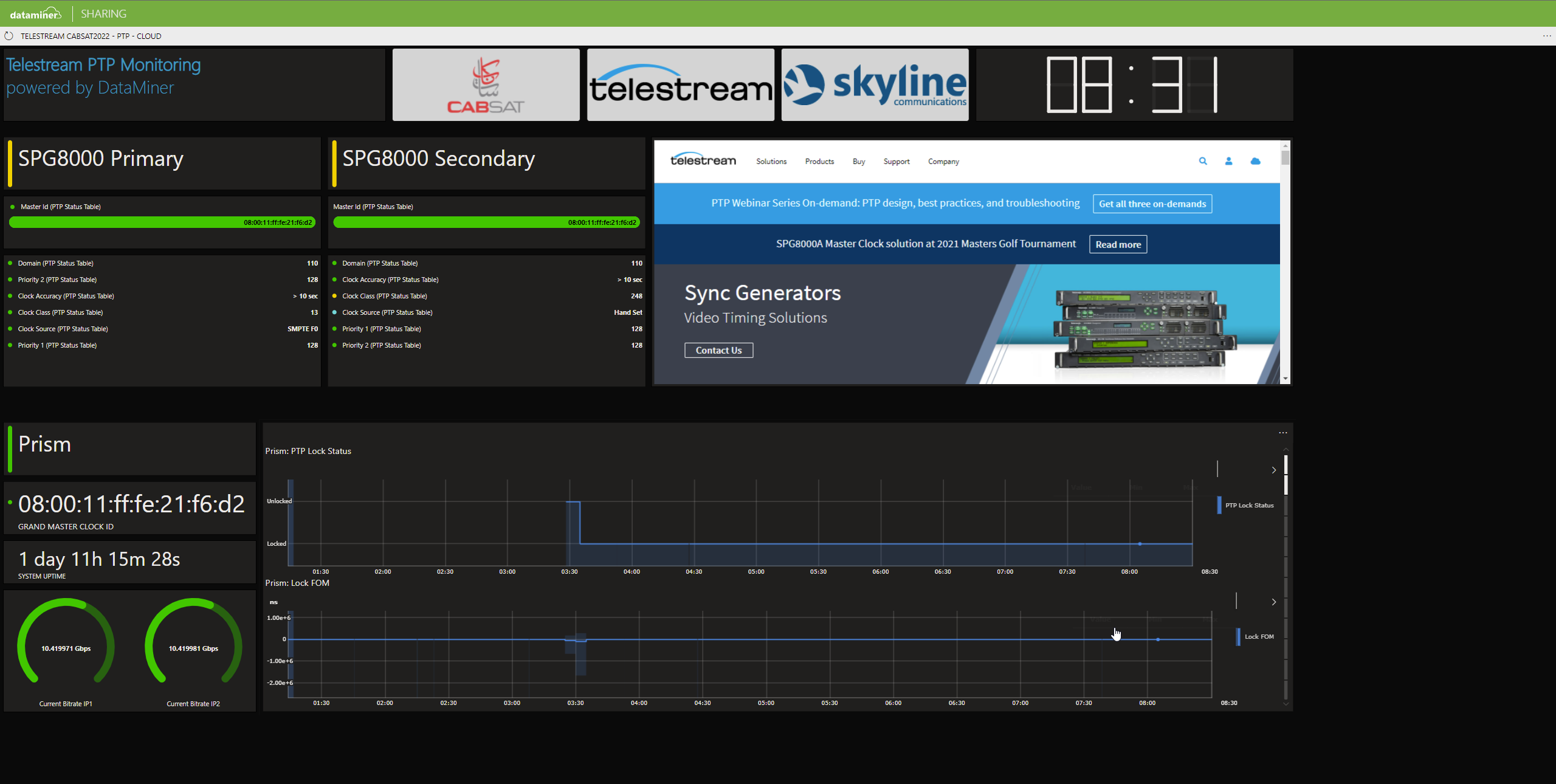Open the Solutions menu in the telestream site
This screenshot has height=784, width=1556.
coord(771,162)
